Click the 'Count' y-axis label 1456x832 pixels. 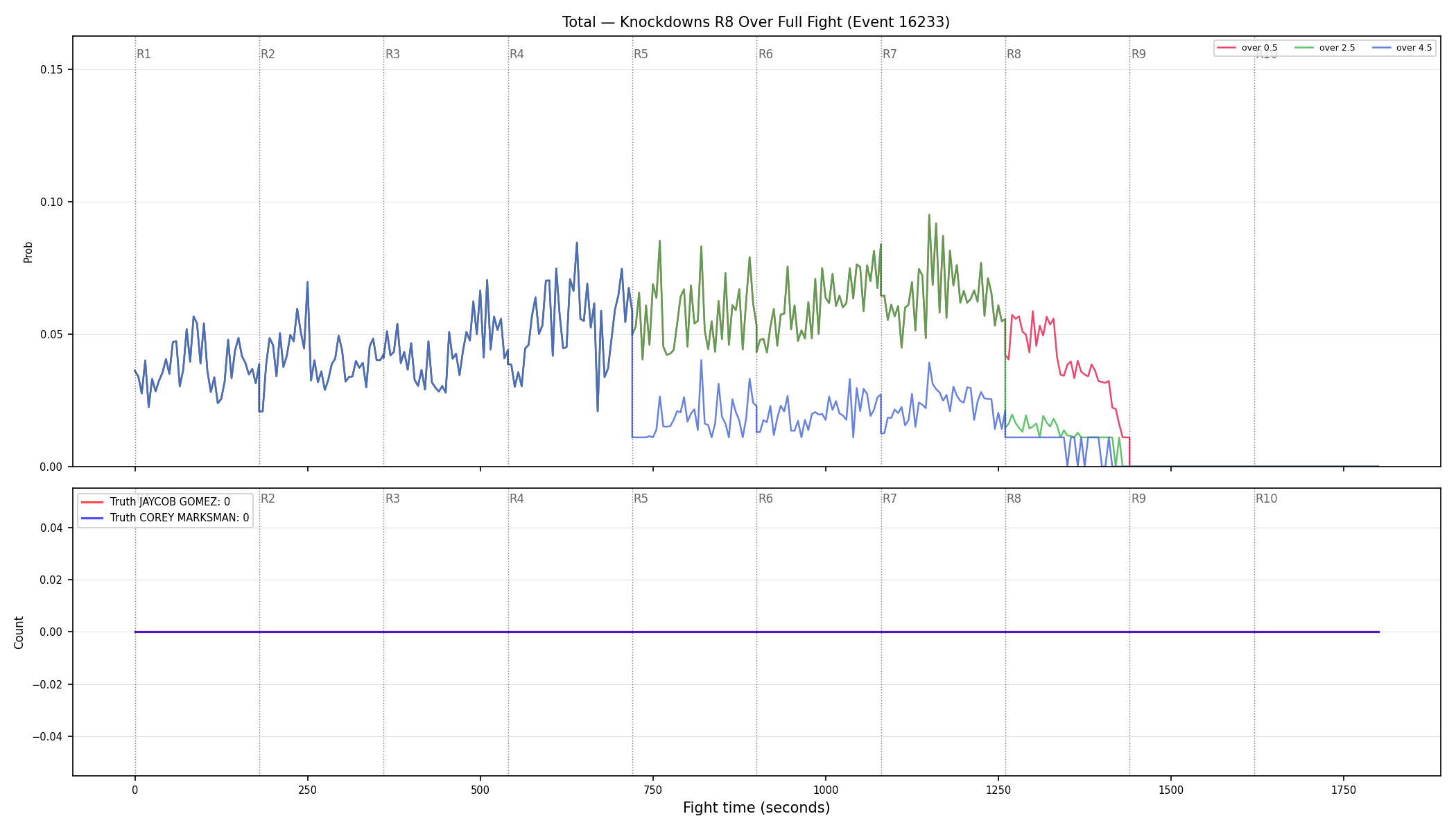click(19, 632)
